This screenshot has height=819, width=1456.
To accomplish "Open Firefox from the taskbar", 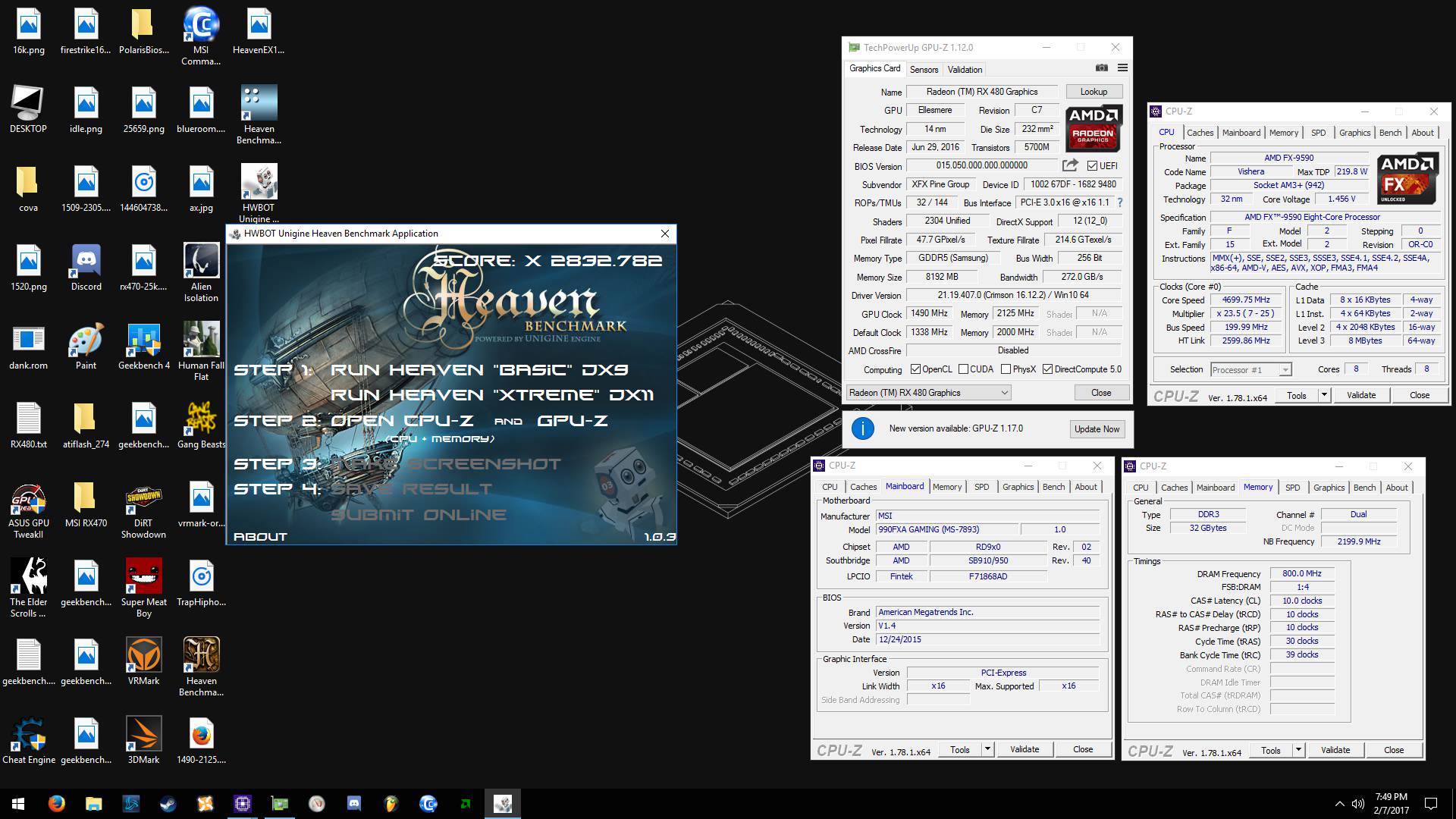I will point(56,804).
